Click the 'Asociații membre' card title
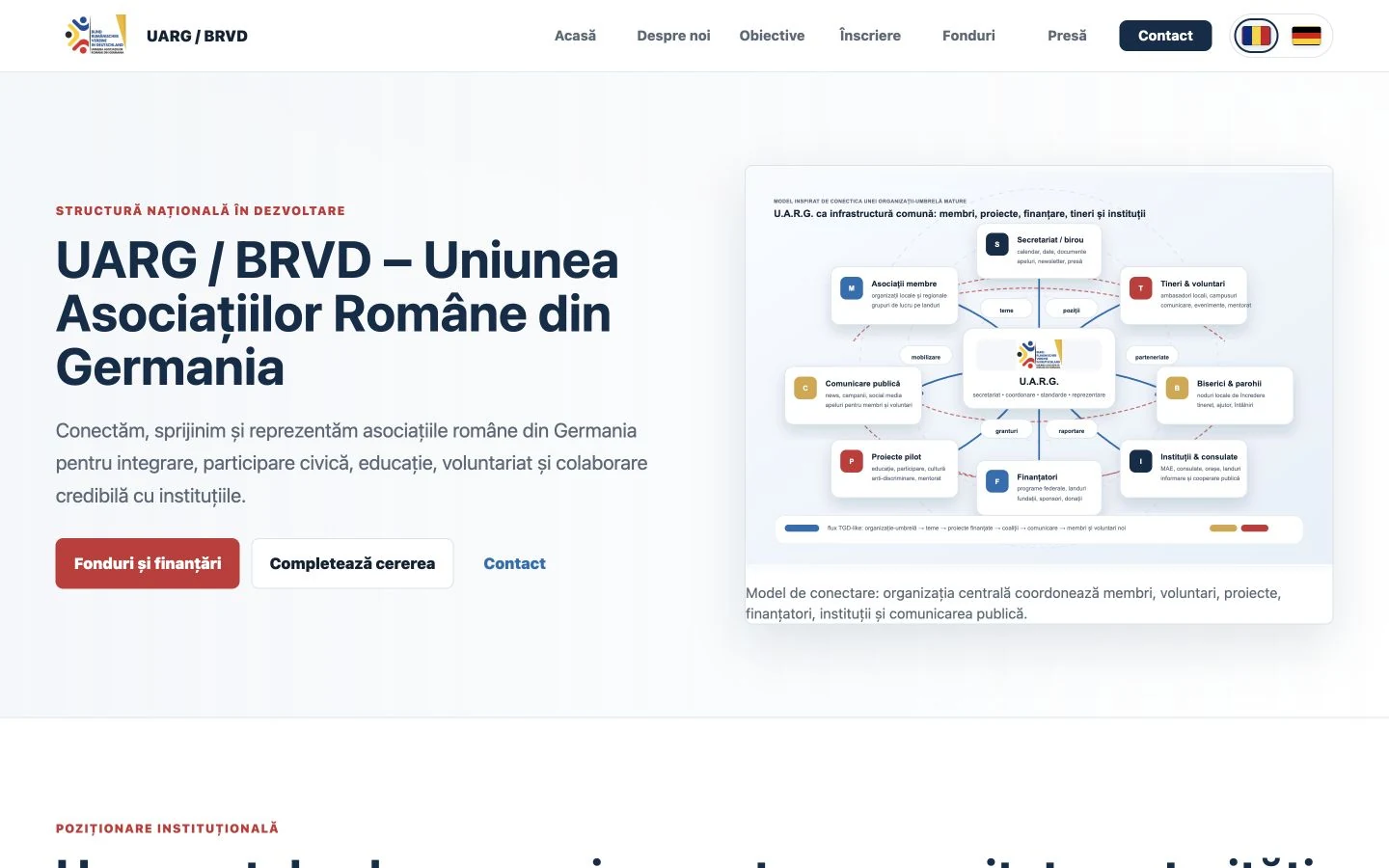 (x=904, y=285)
